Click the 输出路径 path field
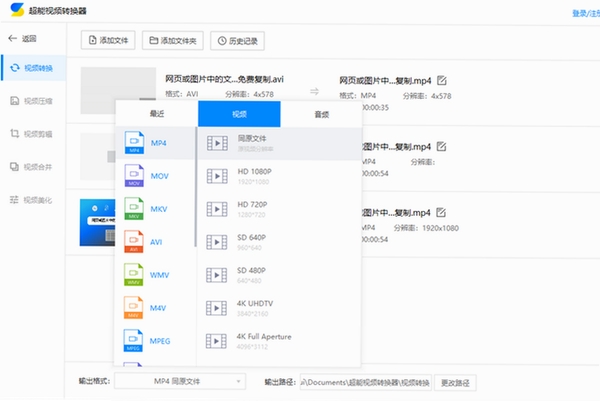The width and height of the screenshot is (600, 401). (x=366, y=382)
